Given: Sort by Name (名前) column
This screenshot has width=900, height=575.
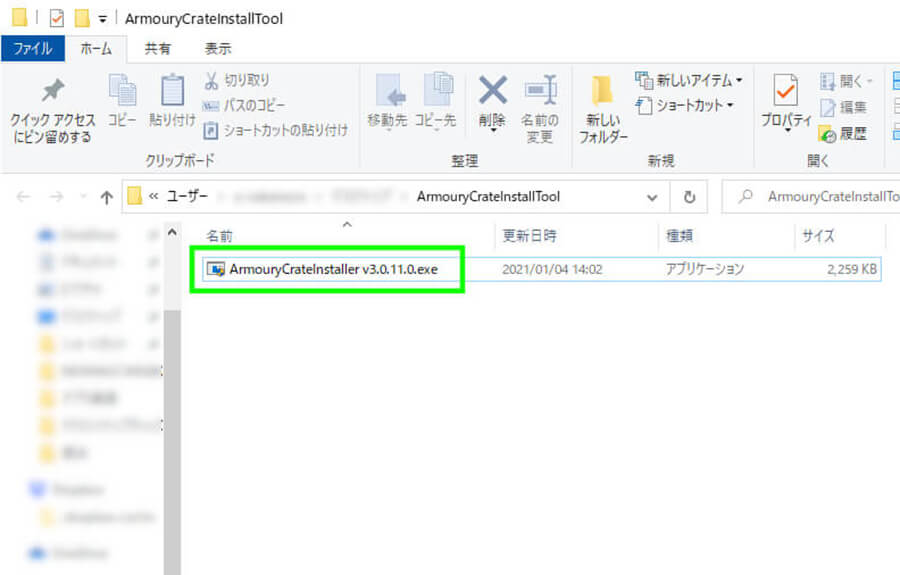Looking at the screenshot, I should [220, 236].
